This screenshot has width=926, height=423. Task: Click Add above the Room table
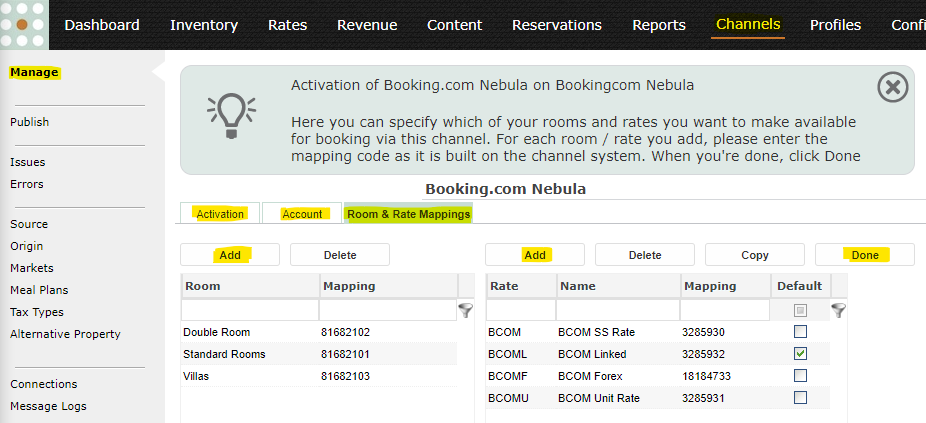tap(230, 255)
